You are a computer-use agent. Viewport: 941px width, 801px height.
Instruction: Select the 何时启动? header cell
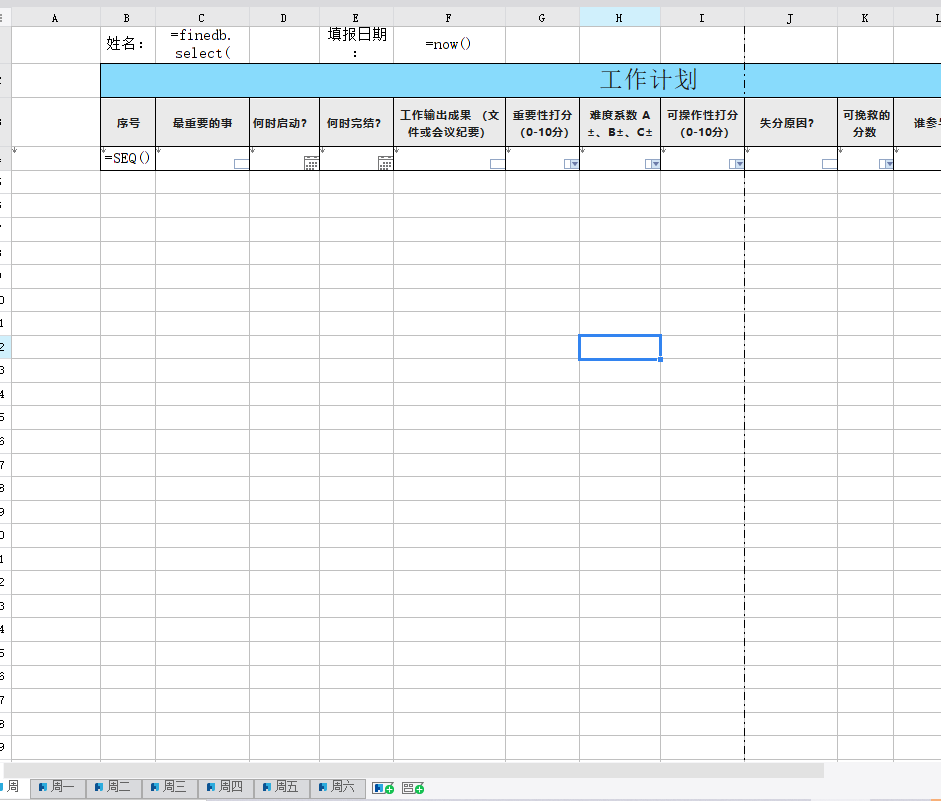click(284, 122)
